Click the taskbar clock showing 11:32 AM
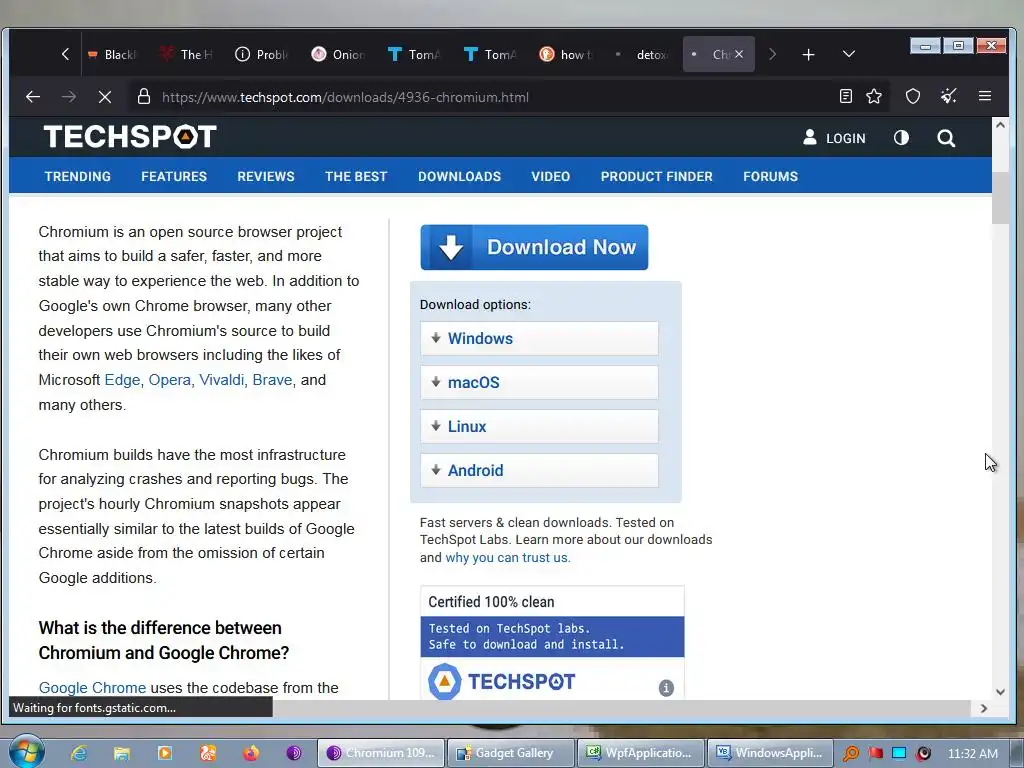The width and height of the screenshot is (1024, 768). pos(972,753)
